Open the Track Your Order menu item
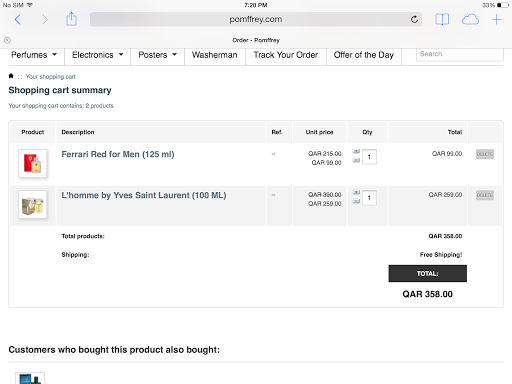This screenshot has height=384, width=512. 286,55
